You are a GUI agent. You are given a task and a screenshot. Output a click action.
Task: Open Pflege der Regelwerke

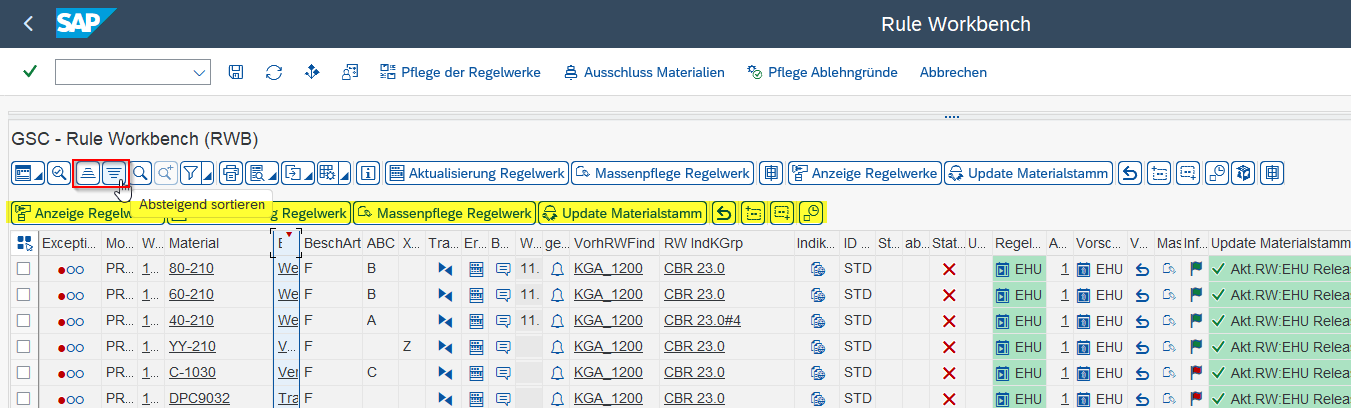tap(460, 72)
